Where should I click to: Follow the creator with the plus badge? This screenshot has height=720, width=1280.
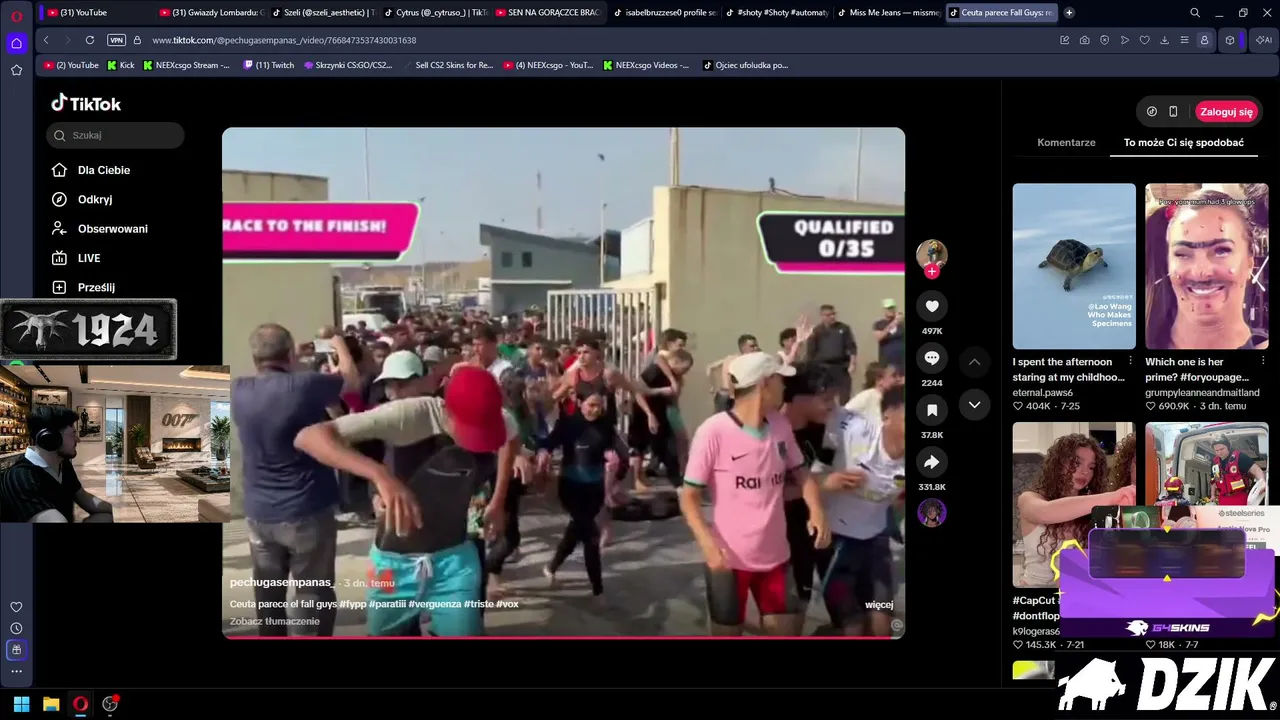[932, 271]
